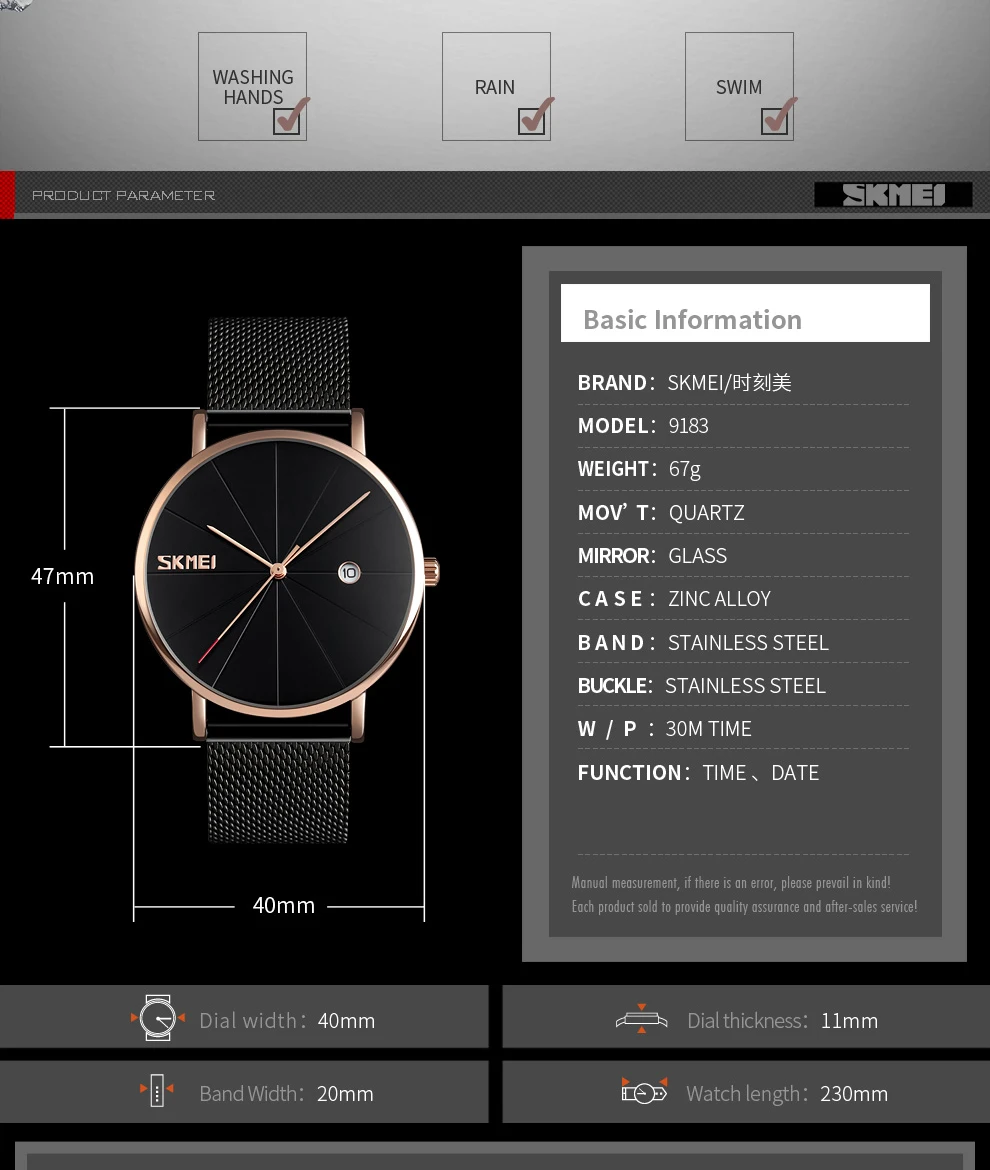Click the RAIN label
Screen dimensions: 990x1170
coord(495,87)
